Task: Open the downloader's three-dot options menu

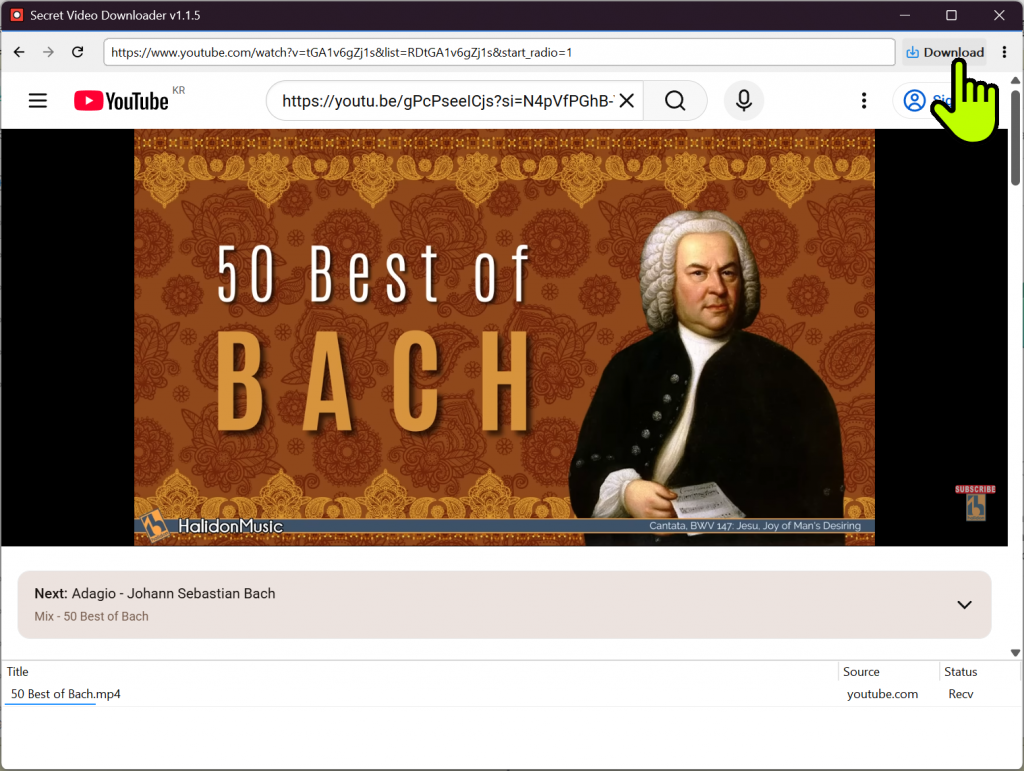Action: pos(1004,52)
